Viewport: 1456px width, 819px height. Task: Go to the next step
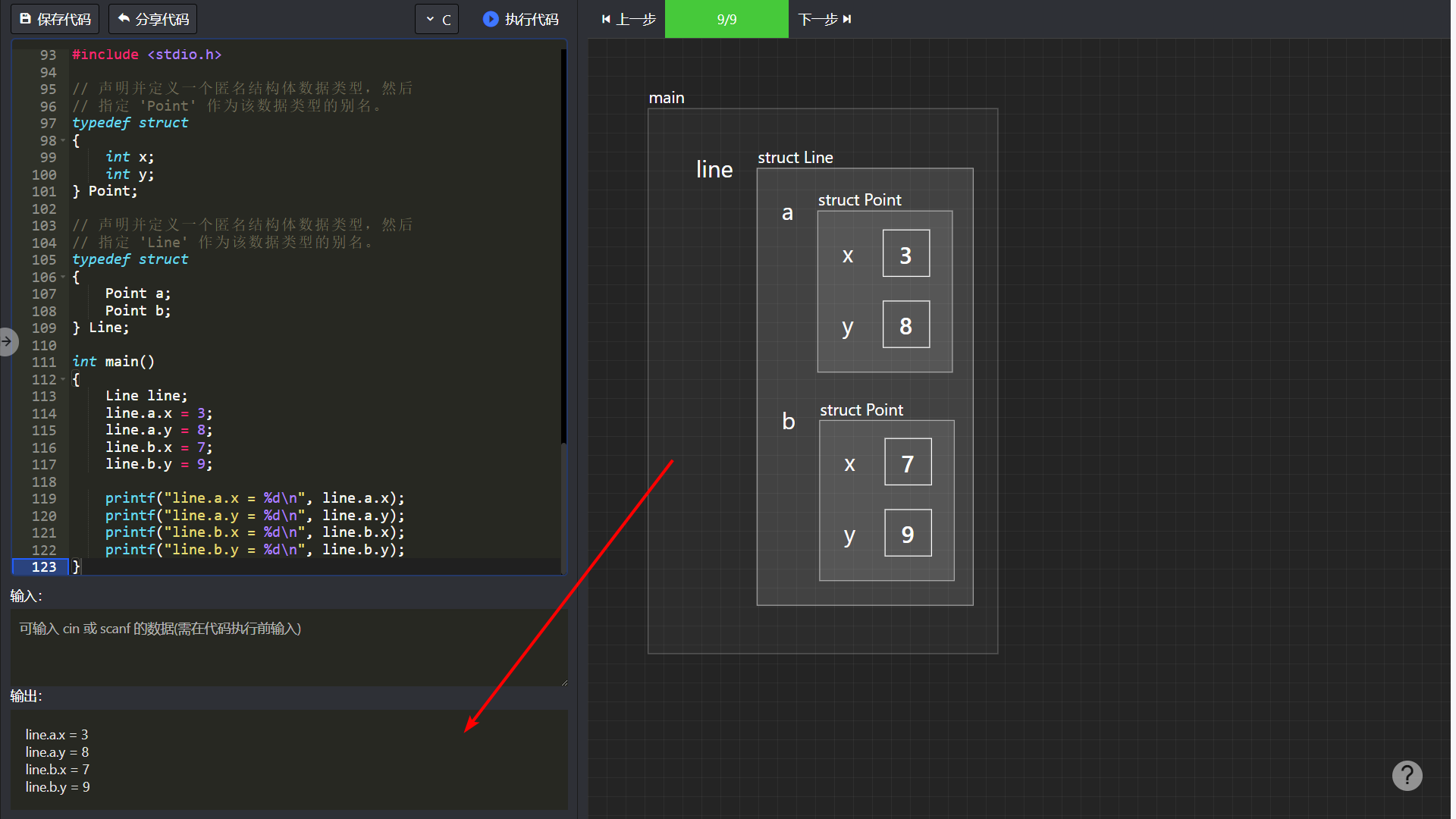click(825, 19)
